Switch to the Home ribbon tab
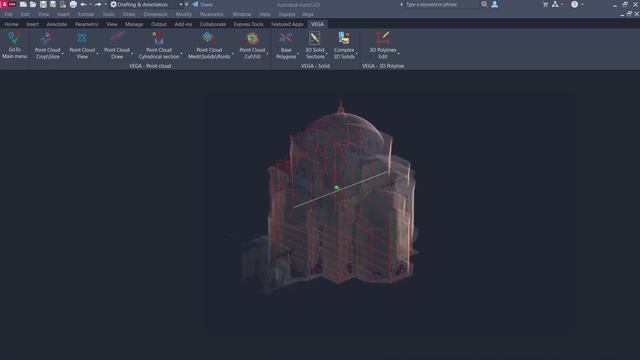The height and width of the screenshot is (360, 640). click(11, 24)
